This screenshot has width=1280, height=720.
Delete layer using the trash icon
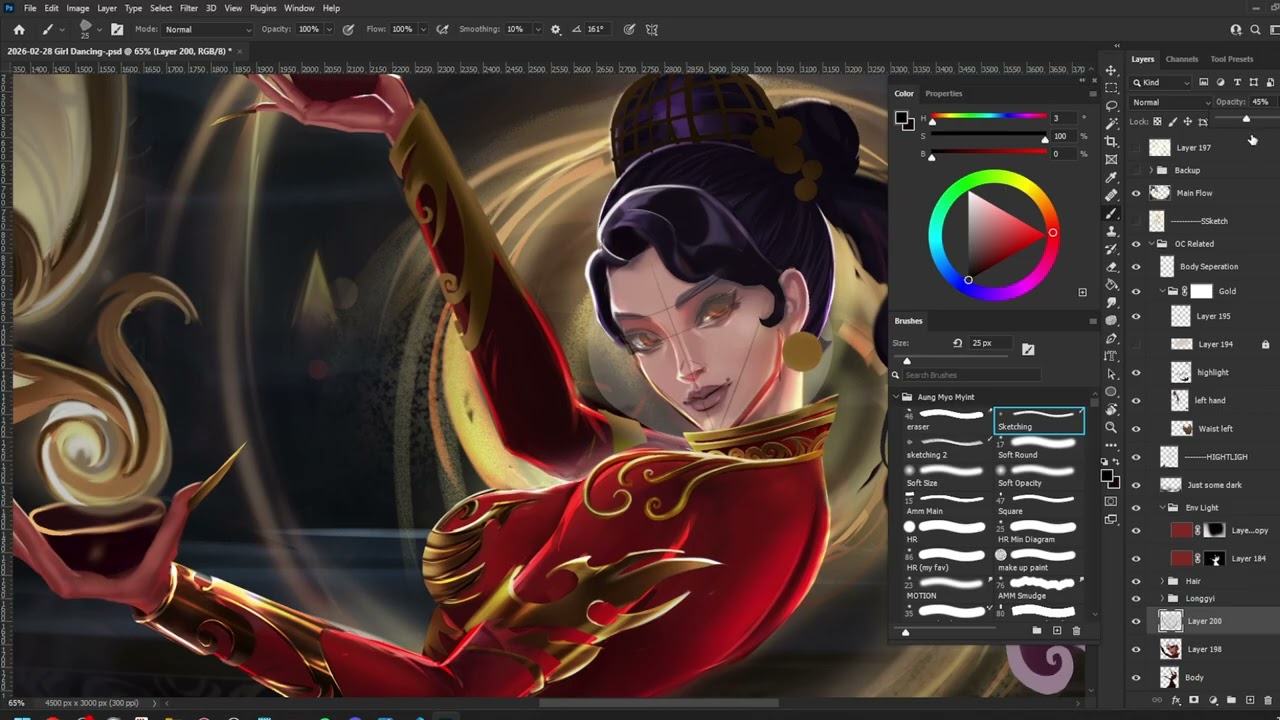[x=1267, y=701]
